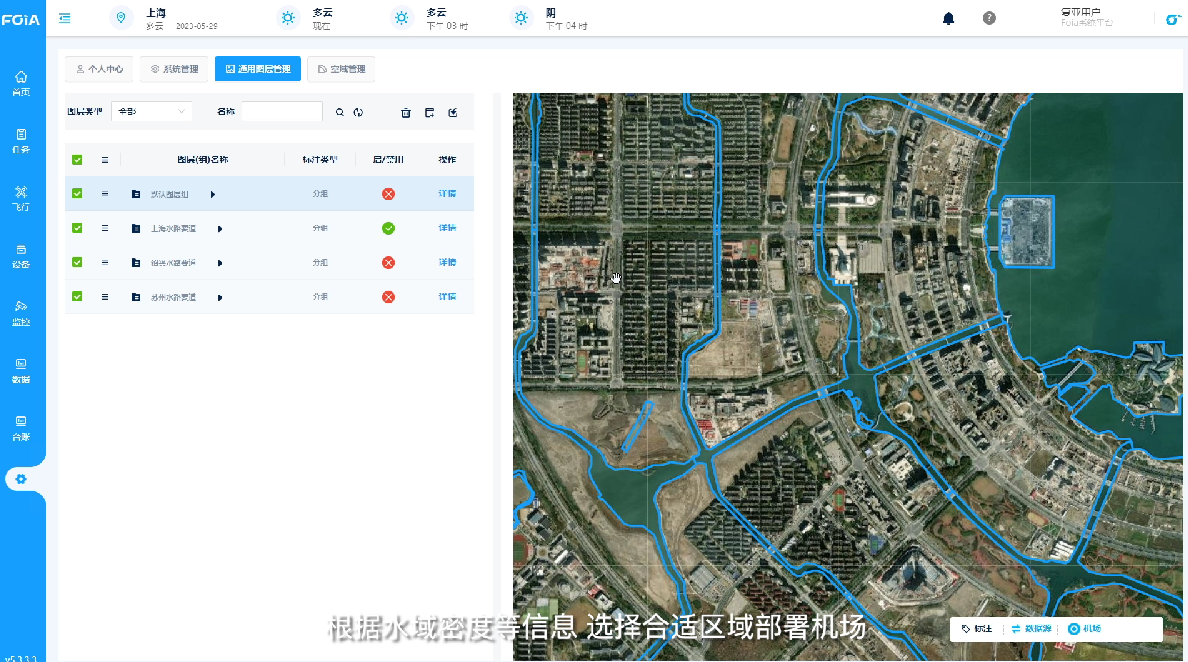Disable the green enabled toggle for 上海水路要道
The width and height of the screenshot is (1188, 662).
click(388, 227)
